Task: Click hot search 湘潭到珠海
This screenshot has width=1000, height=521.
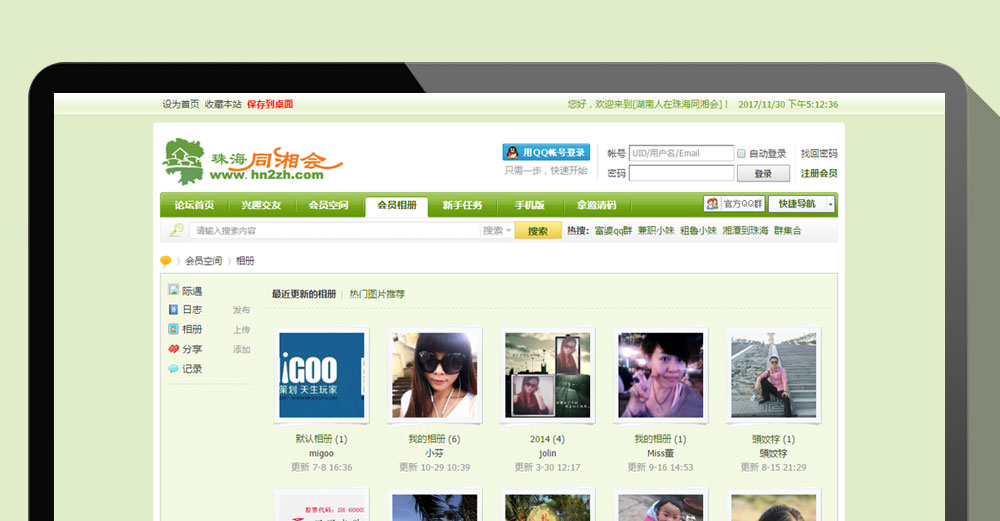Action: tap(745, 231)
